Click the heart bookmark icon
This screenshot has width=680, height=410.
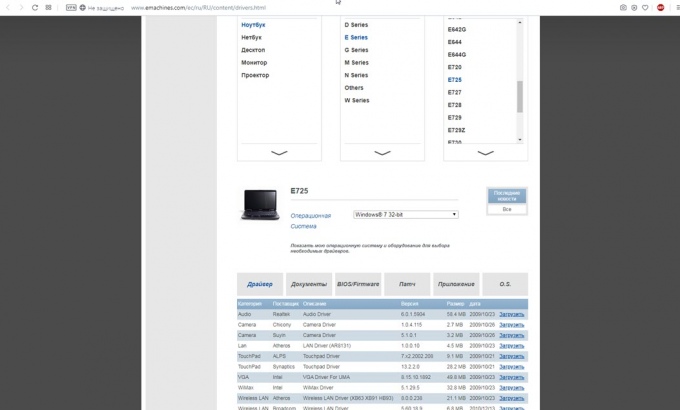tap(645, 7)
